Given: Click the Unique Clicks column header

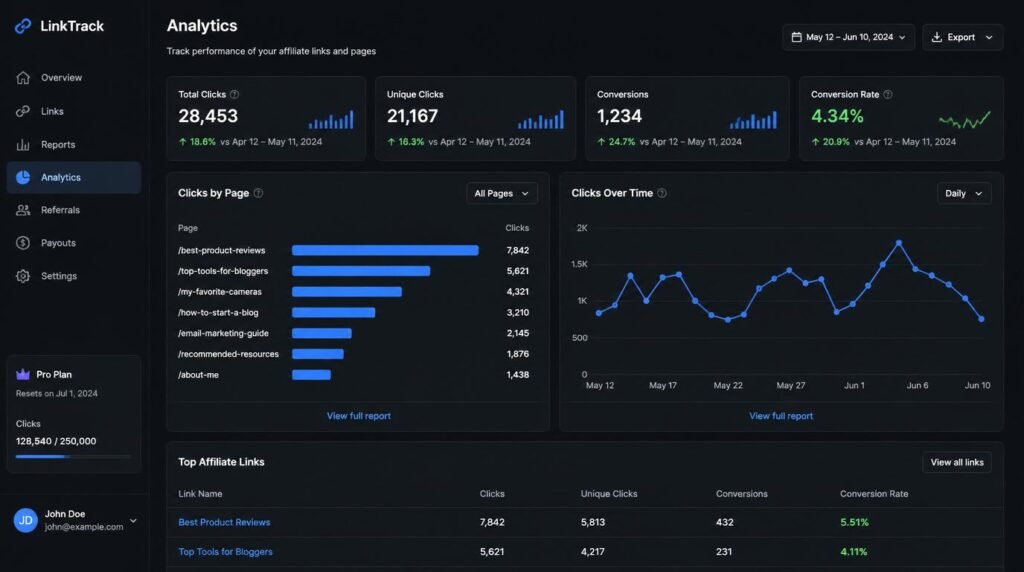Looking at the screenshot, I should pos(609,494).
